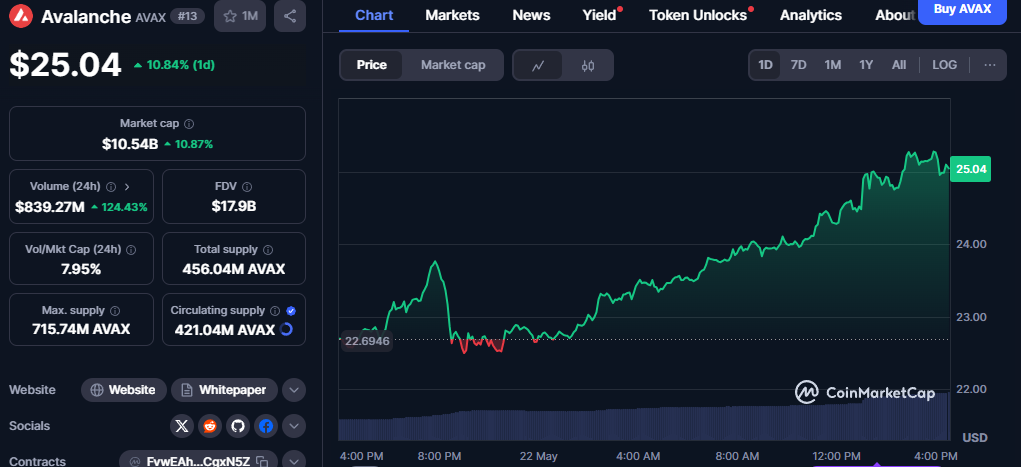Screen dimensions: 1021x467
Task: Click the 456.04M AVAX total supply value
Action: [x=234, y=269]
